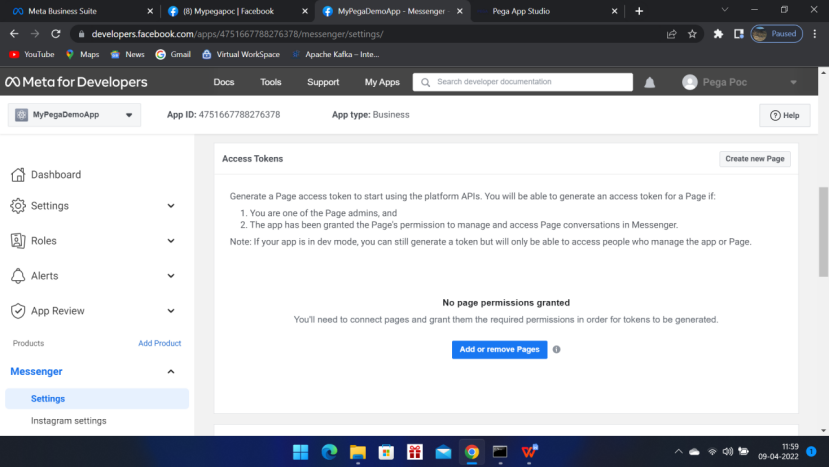Open the browser tab search dropdown

point(725,10)
